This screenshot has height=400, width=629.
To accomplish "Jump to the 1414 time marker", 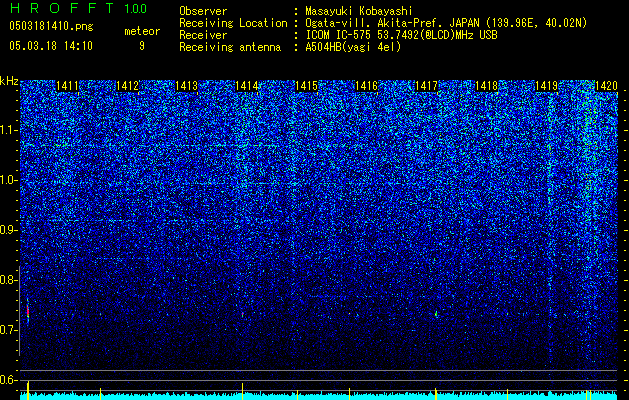I will [247, 86].
